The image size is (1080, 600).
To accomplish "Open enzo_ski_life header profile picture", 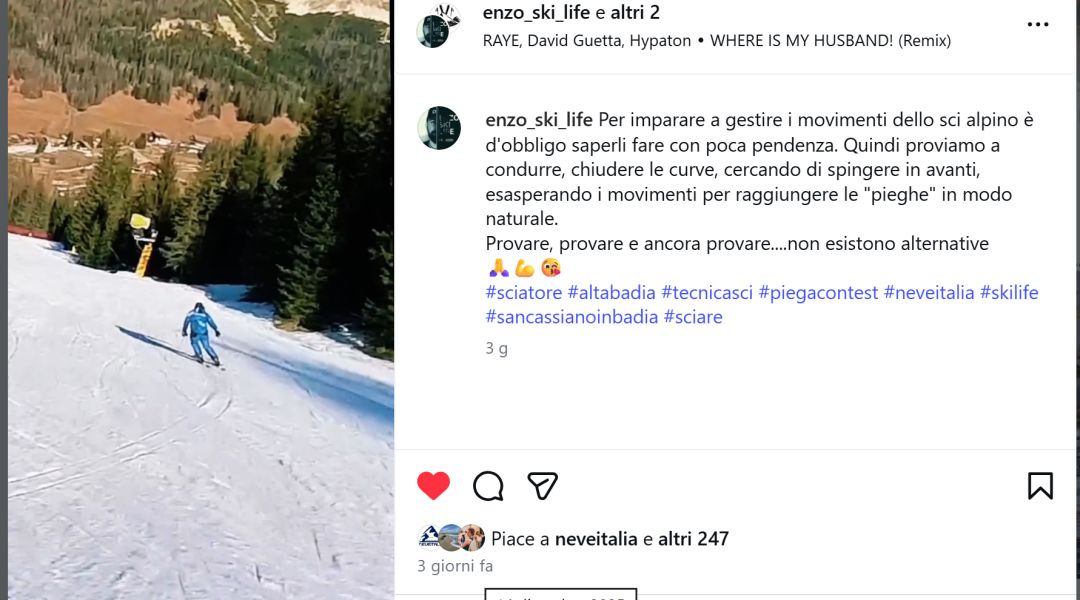I will pos(436,27).
